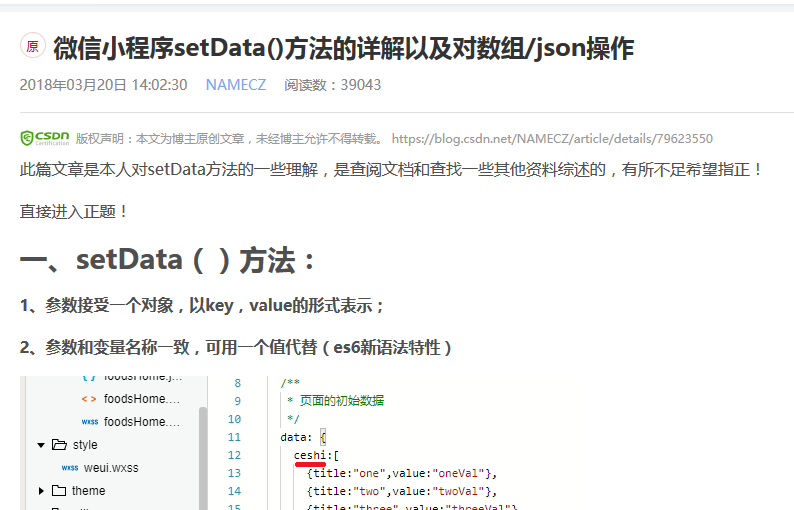The width and height of the screenshot is (794, 510).
Task: Click the wxss icon beside weui.wxss
Action: coord(70,468)
